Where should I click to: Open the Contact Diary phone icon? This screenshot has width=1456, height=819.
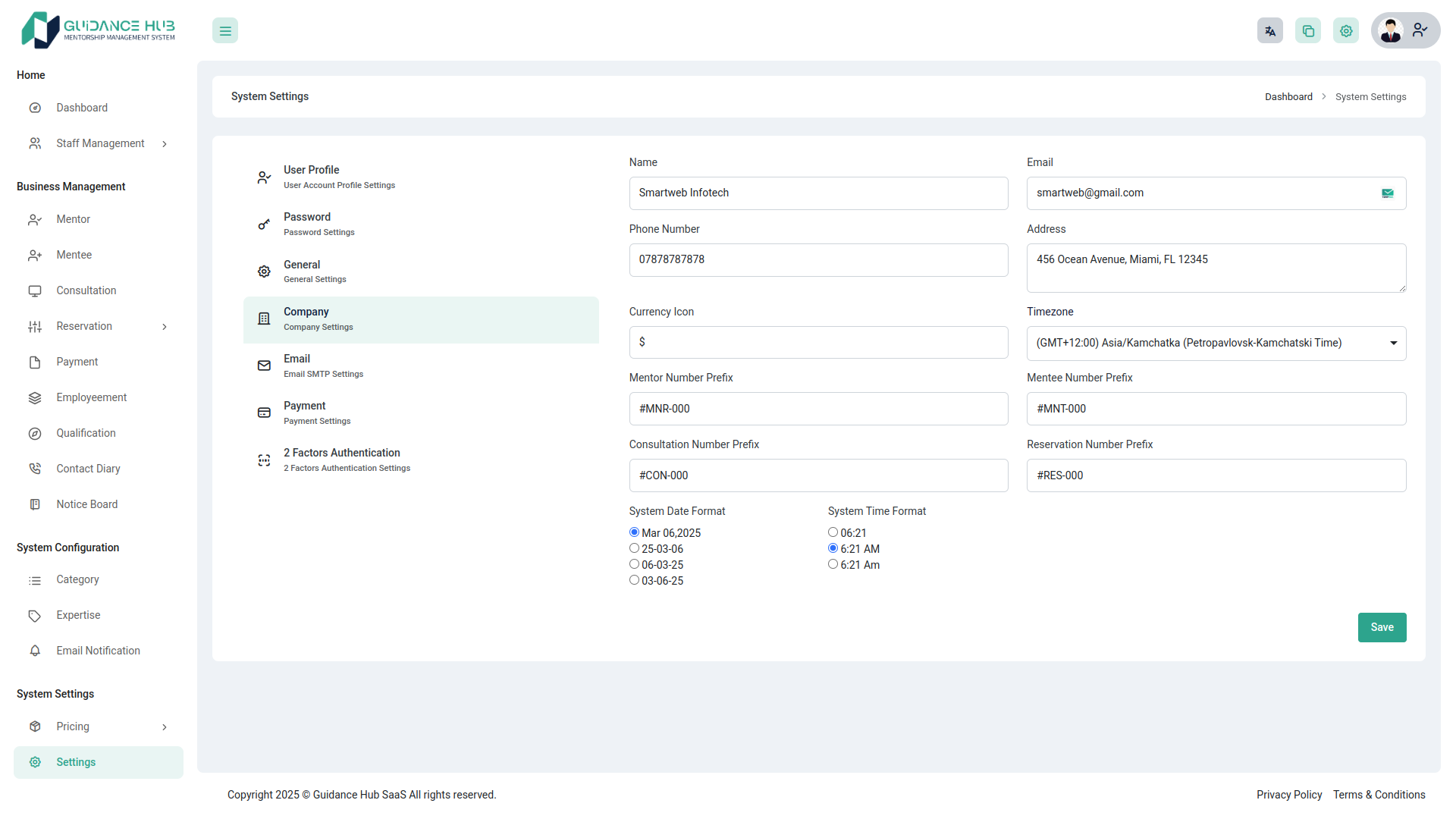35,468
